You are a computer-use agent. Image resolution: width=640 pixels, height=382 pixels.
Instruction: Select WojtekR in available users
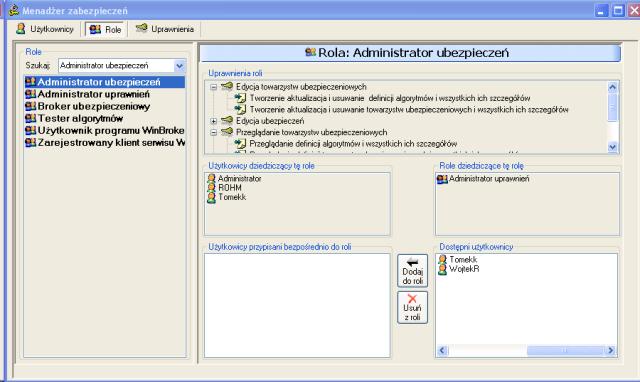tap(464, 269)
